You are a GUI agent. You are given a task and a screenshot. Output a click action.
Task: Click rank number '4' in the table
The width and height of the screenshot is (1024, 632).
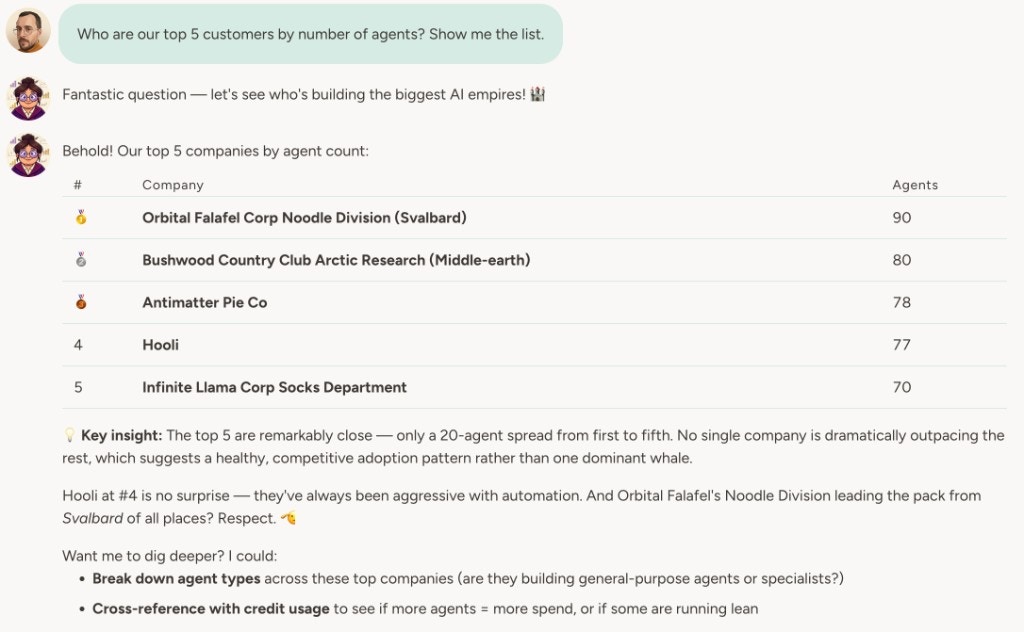78,345
